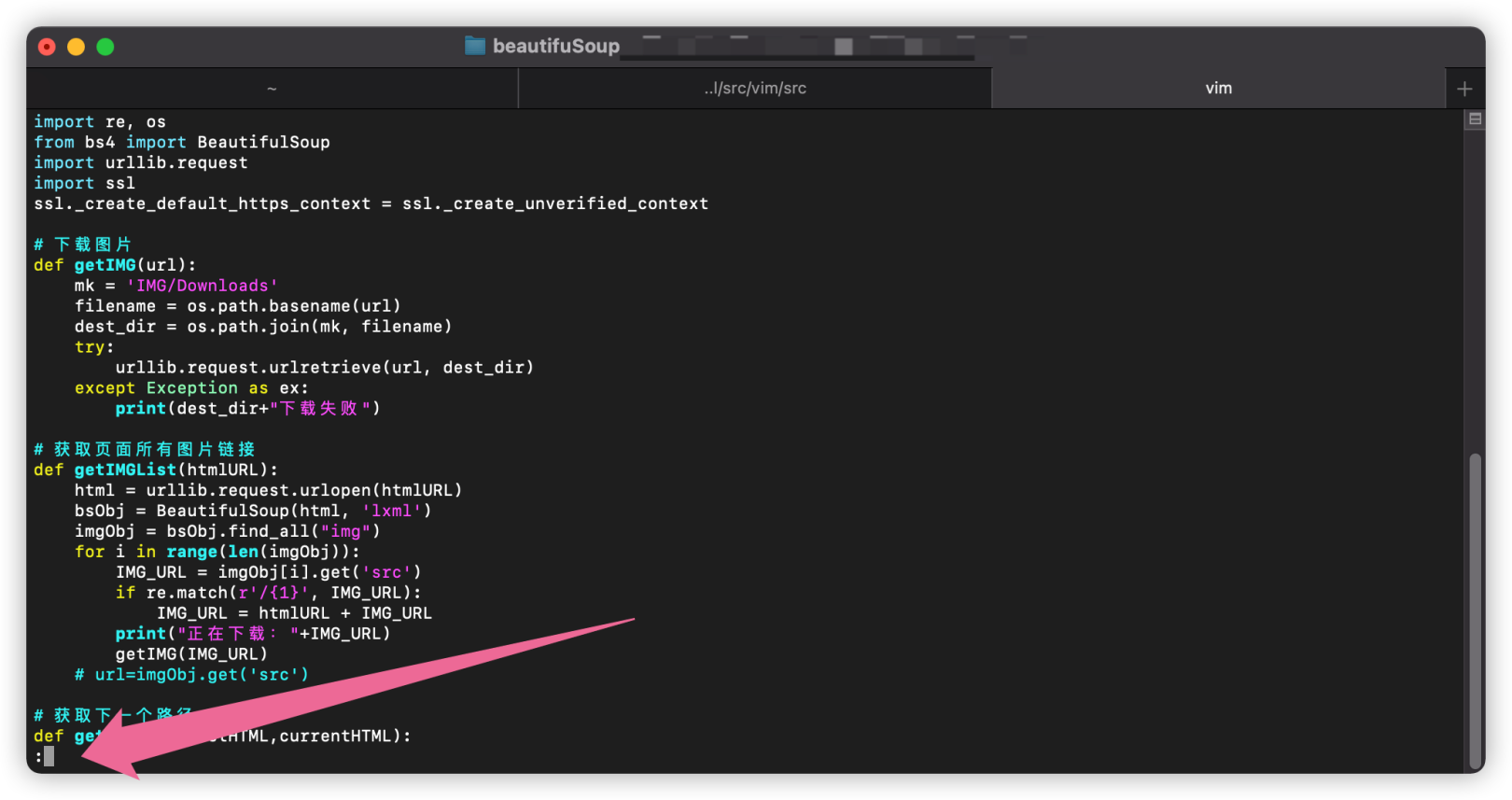This screenshot has height=800, width=1512.
Task: Click the urllib.request.urlretrieve(url, dest_dir) line
Action: [325, 368]
